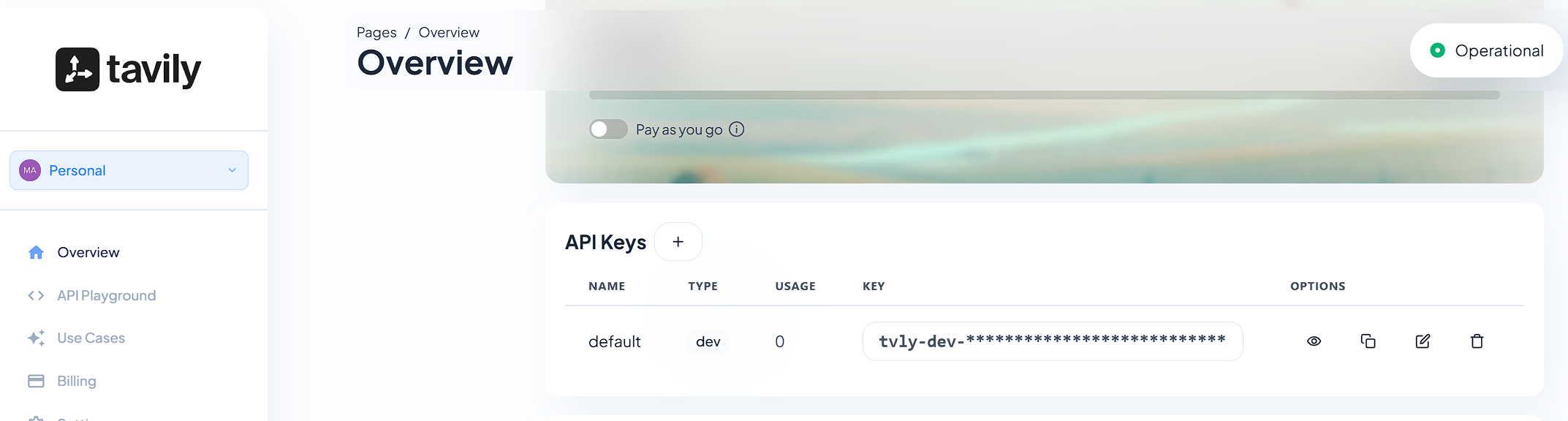Click the Billing card icon
Viewport: 1568px width, 421px height.
point(36,381)
